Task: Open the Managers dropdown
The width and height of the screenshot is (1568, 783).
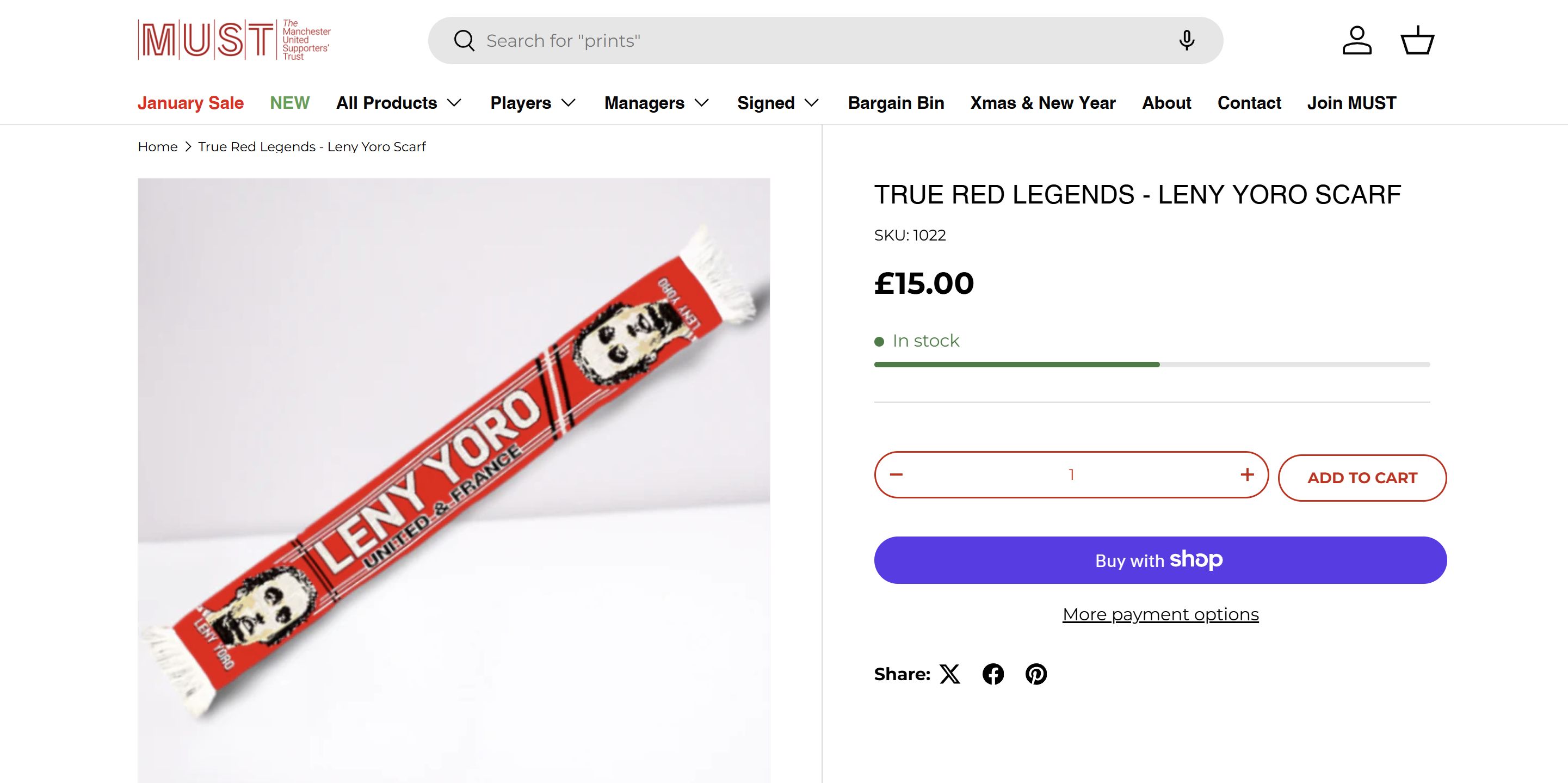Action: click(656, 103)
